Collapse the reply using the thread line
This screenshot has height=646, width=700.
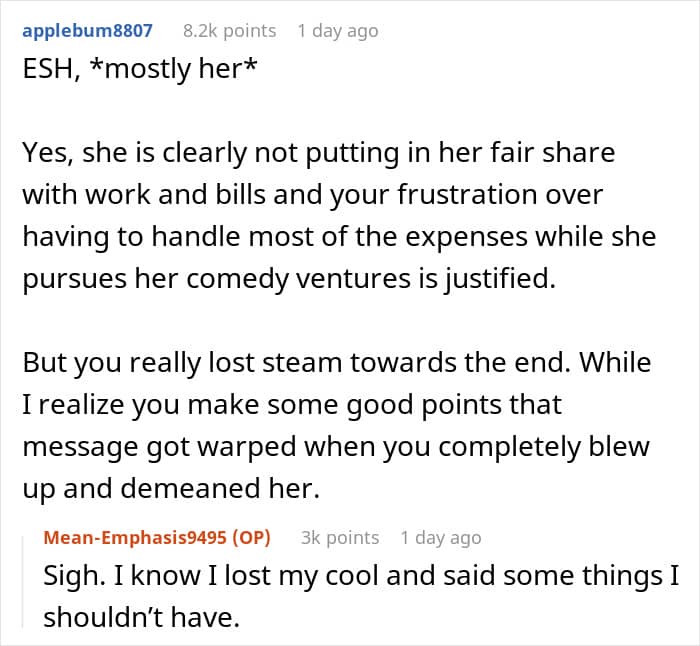pyautogui.click(x=23, y=583)
